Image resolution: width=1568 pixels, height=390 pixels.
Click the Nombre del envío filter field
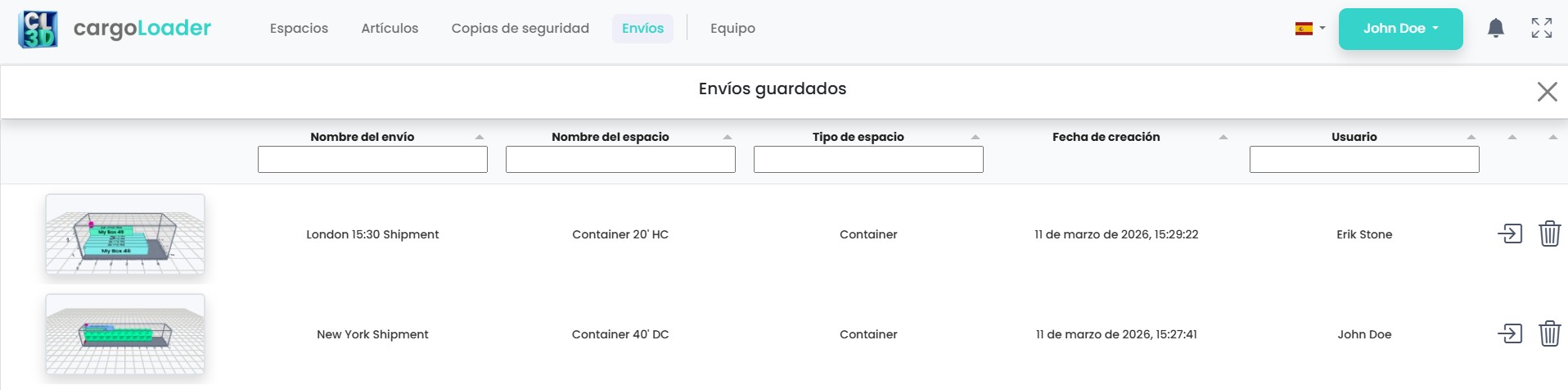pyautogui.click(x=372, y=160)
